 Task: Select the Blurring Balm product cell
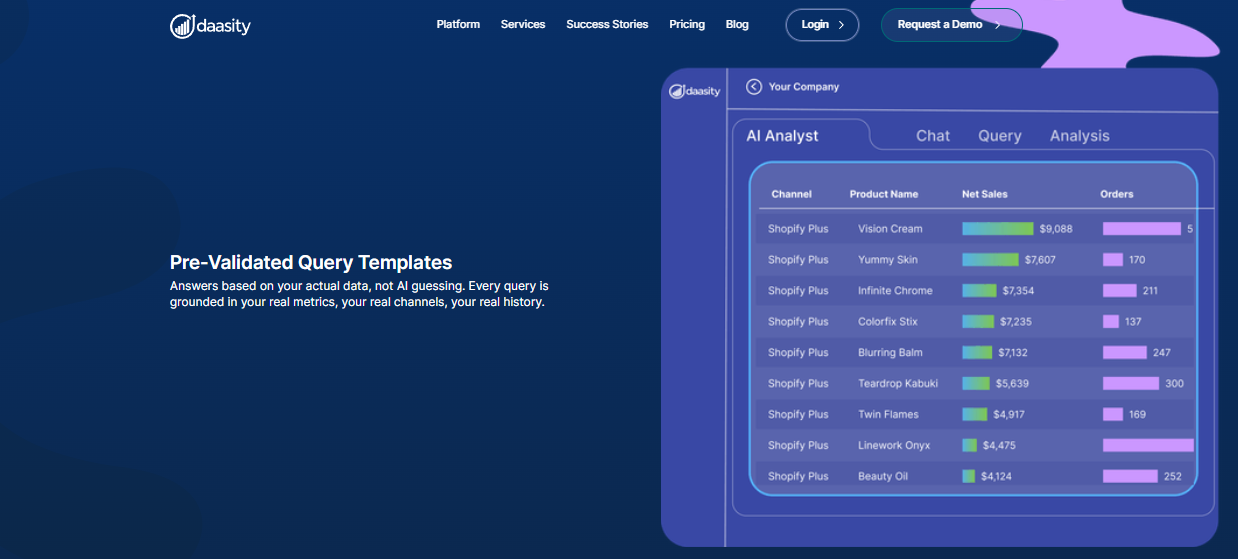[890, 353]
